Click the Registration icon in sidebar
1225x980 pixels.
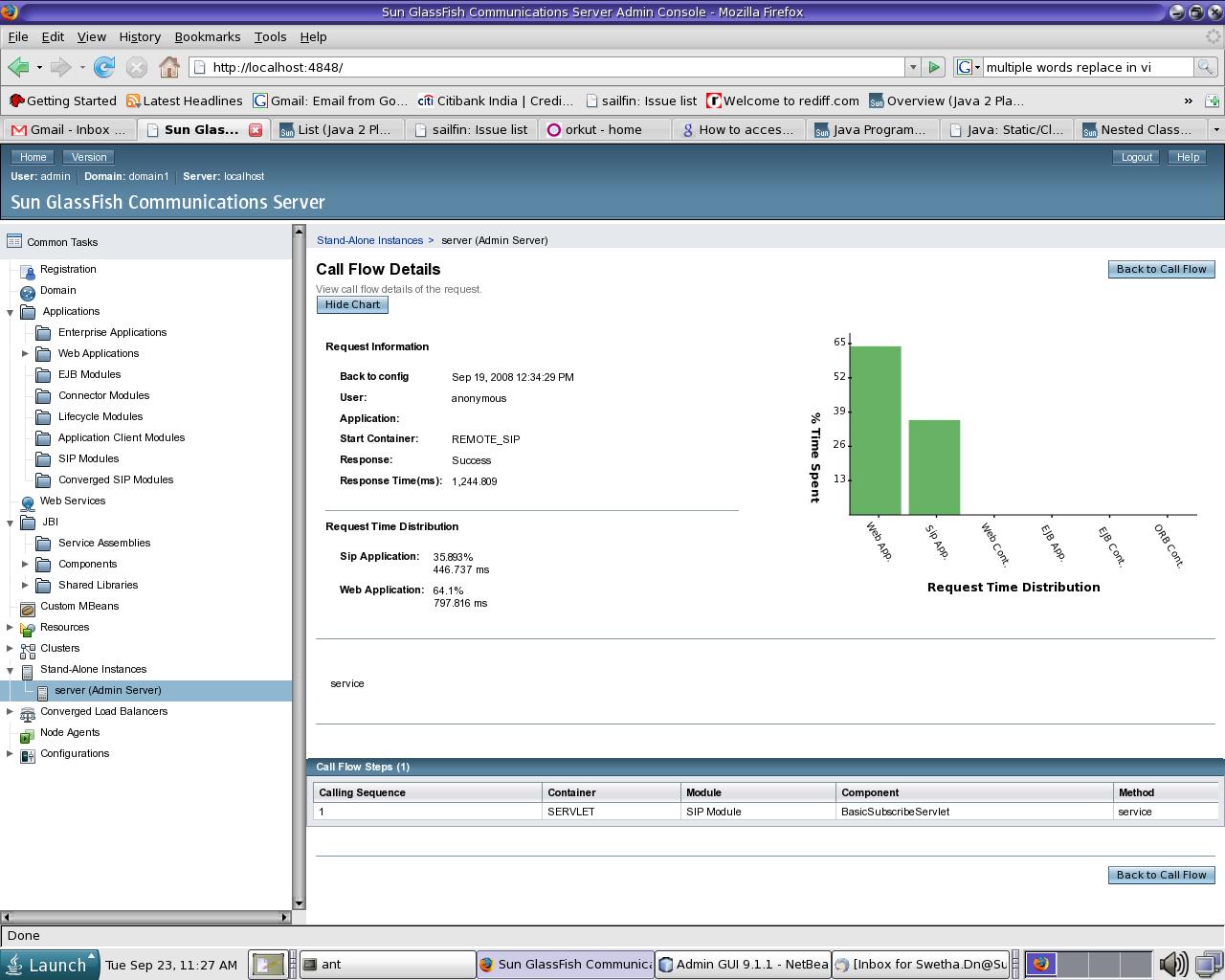[x=28, y=271]
